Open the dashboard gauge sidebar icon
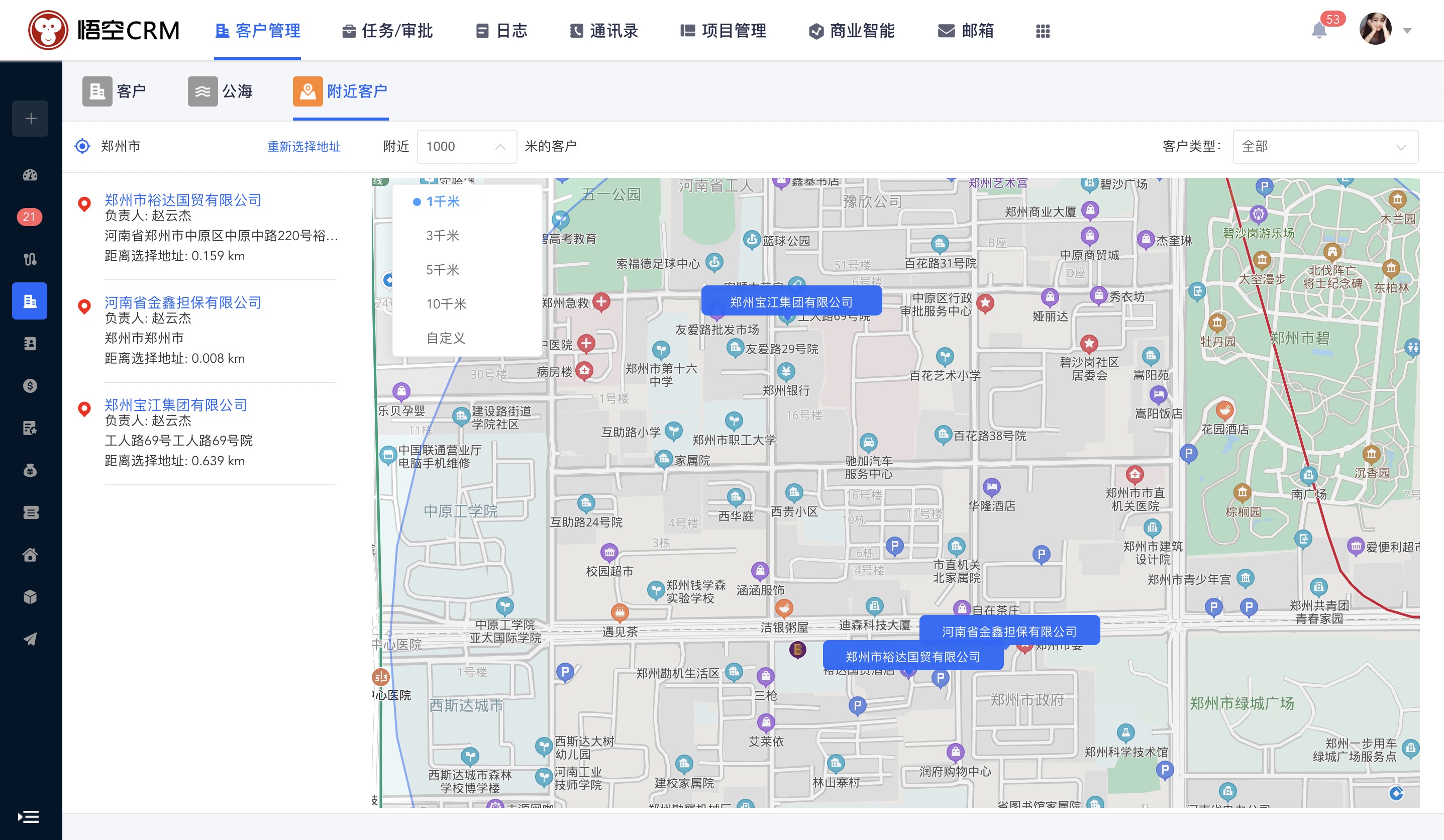 [30, 175]
